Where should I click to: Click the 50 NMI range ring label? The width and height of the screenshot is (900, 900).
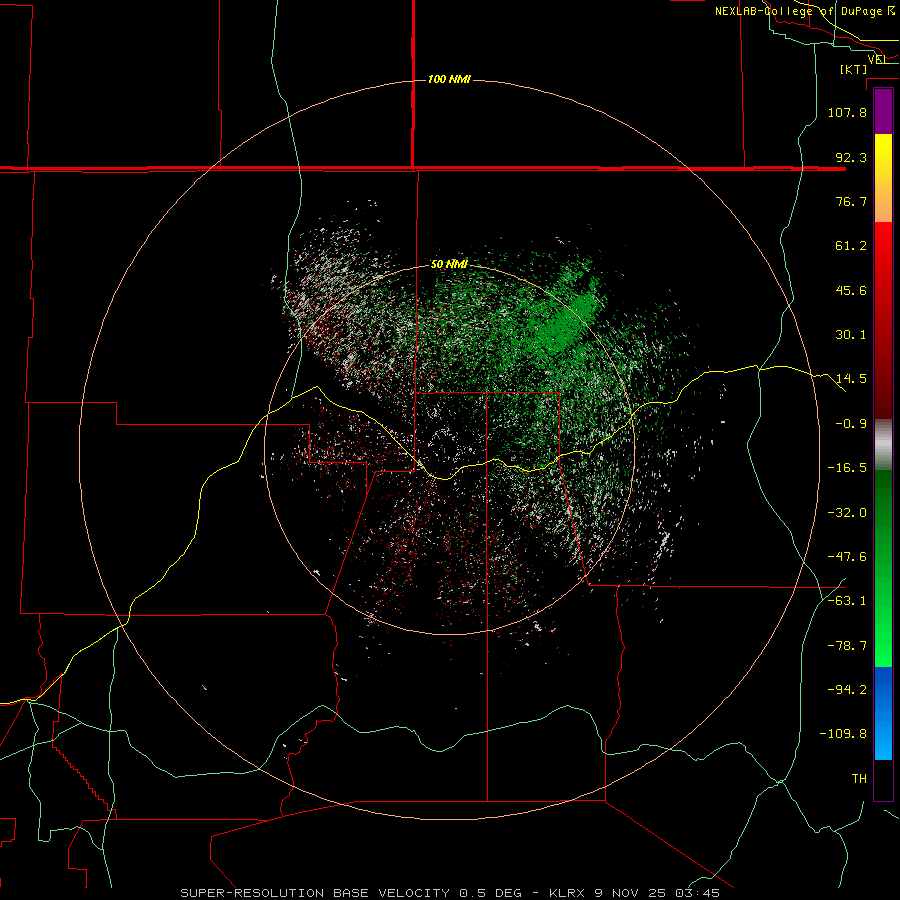coord(449,264)
